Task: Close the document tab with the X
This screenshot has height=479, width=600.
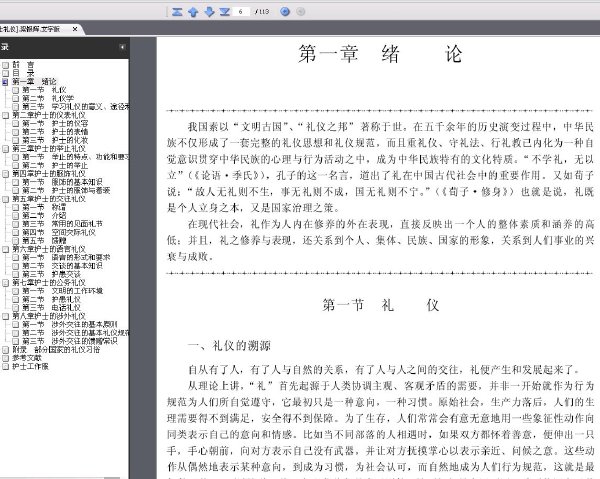Action: point(75,29)
